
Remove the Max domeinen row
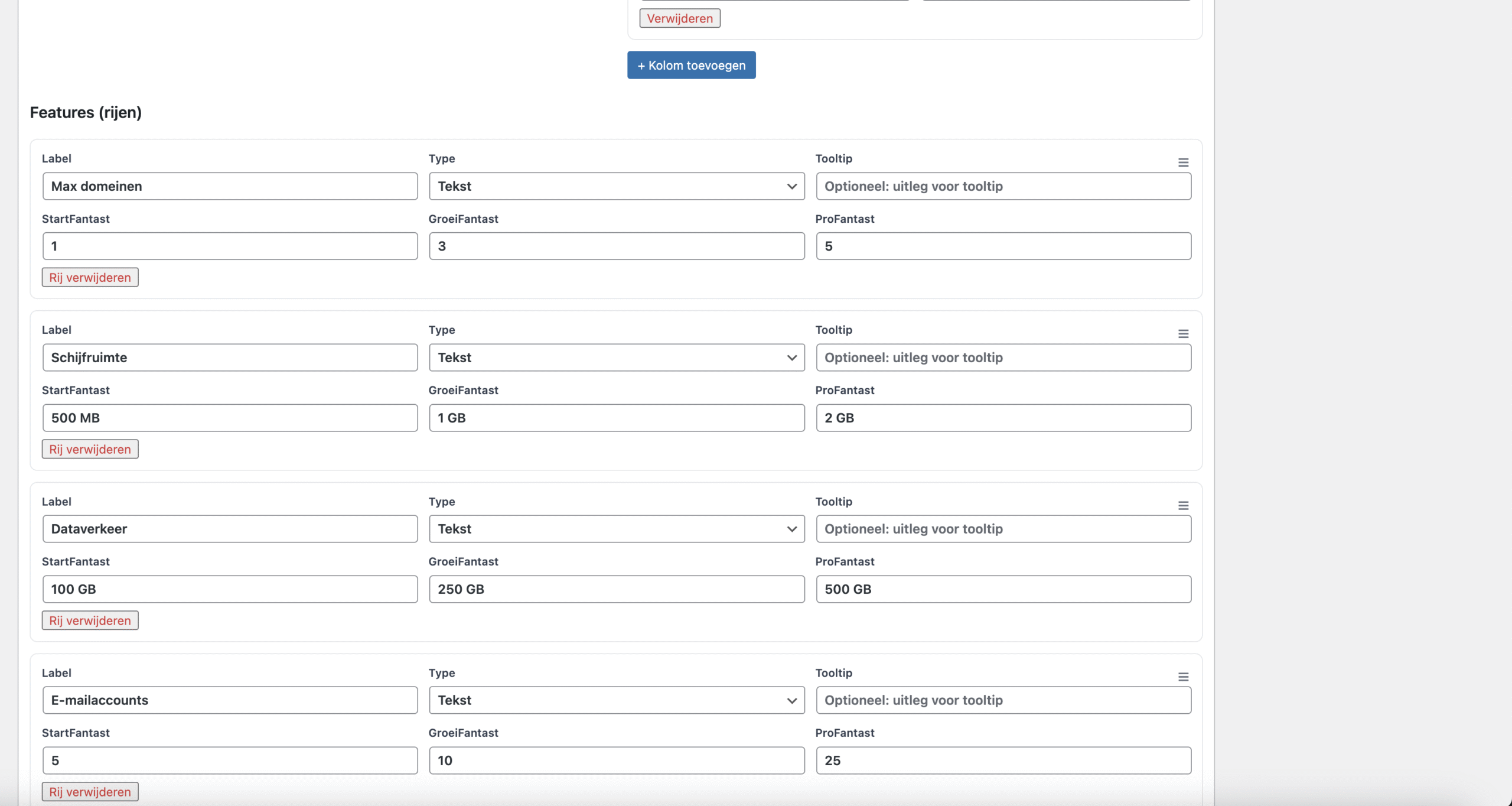tap(90, 277)
